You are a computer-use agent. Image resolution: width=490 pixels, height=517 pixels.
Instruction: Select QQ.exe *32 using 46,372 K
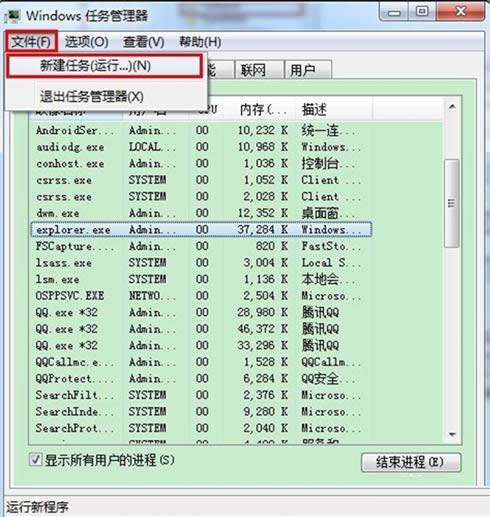coord(201,329)
